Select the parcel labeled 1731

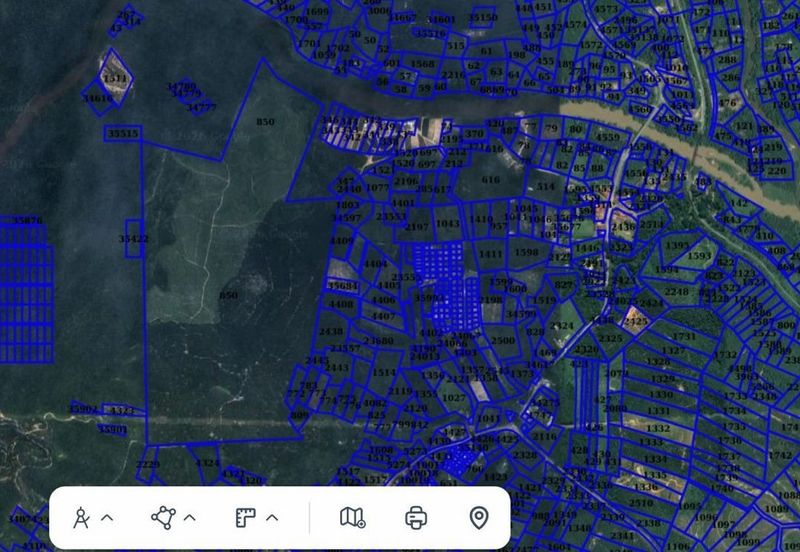tap(684, 337)
